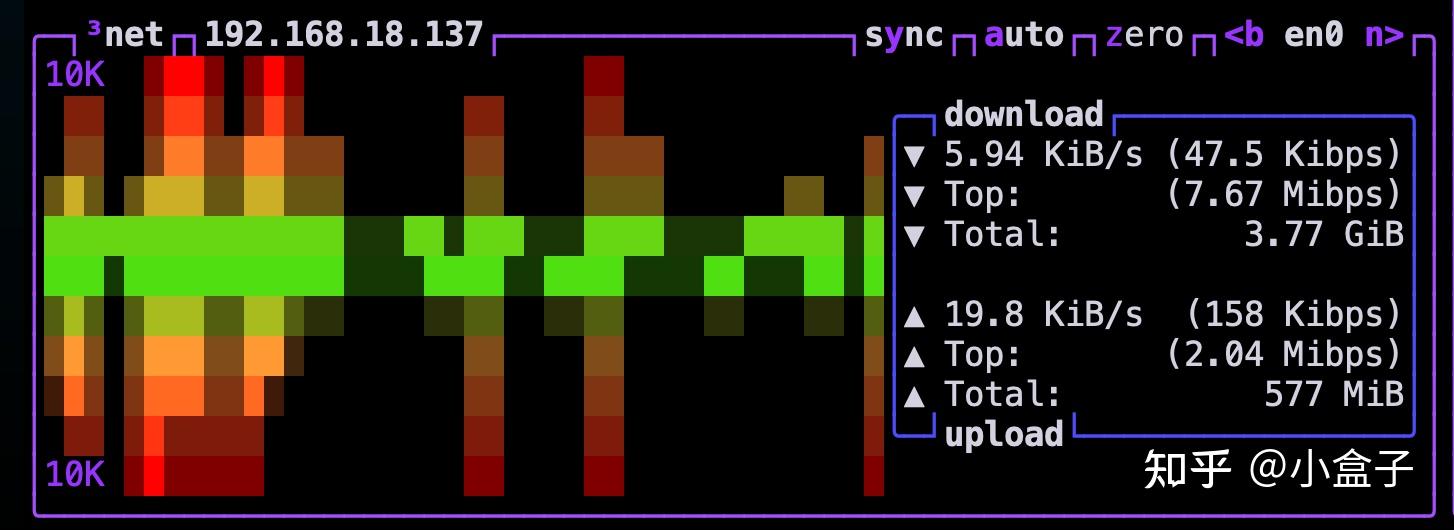
Task: Select previous interface with <b
Action: (1244, 36)
